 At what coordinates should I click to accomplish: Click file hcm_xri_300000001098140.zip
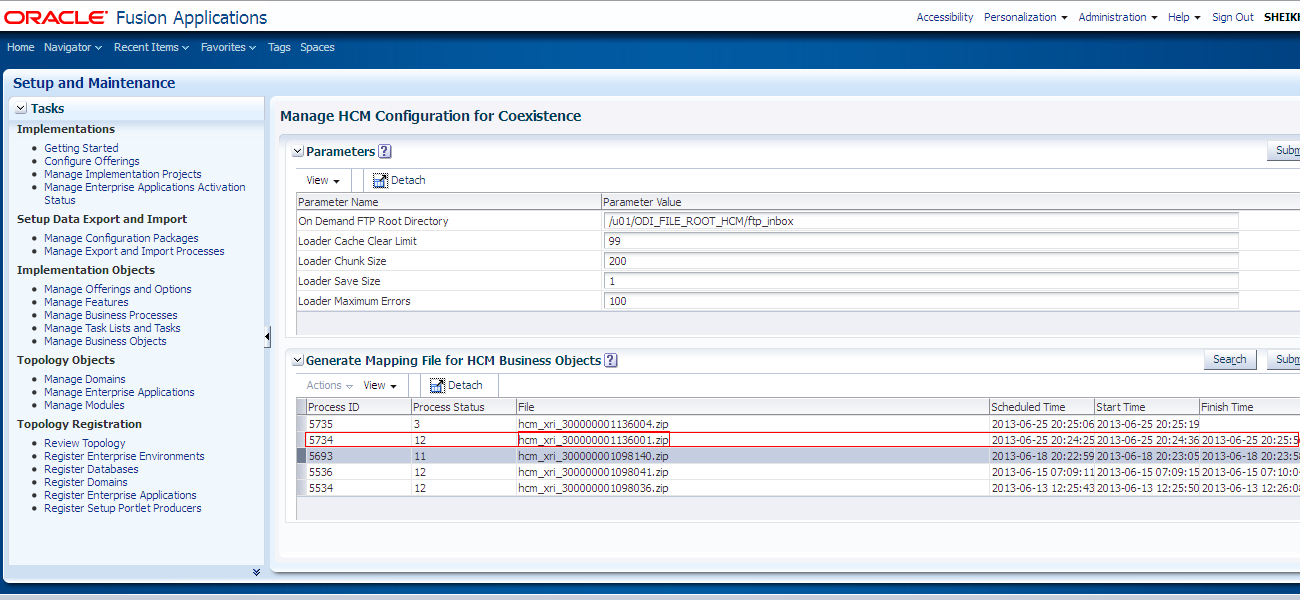pos(593,456)
